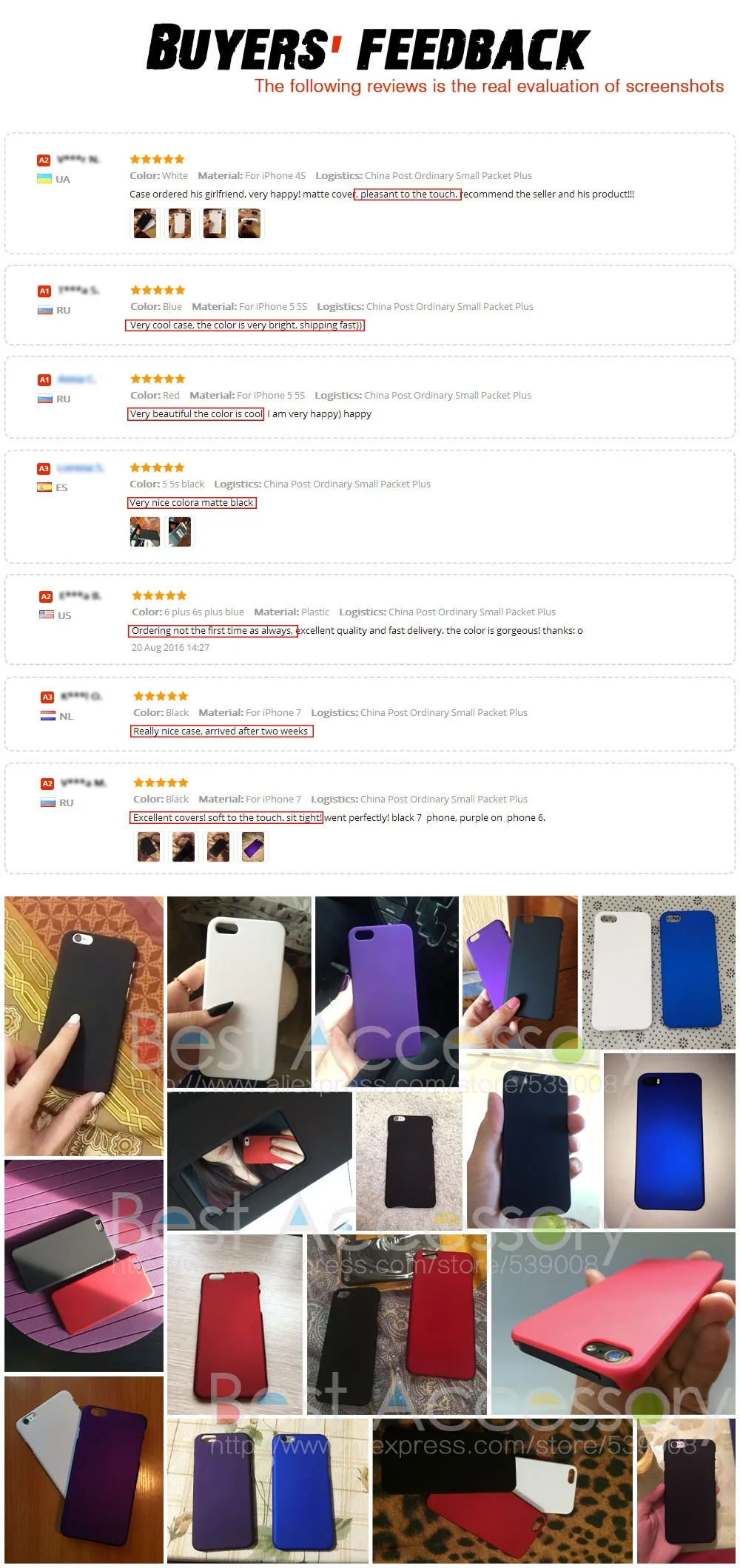Open first thumbnail photo in the White case review
The height and width of the screenshot is (1568, 740).
point(145,223)
